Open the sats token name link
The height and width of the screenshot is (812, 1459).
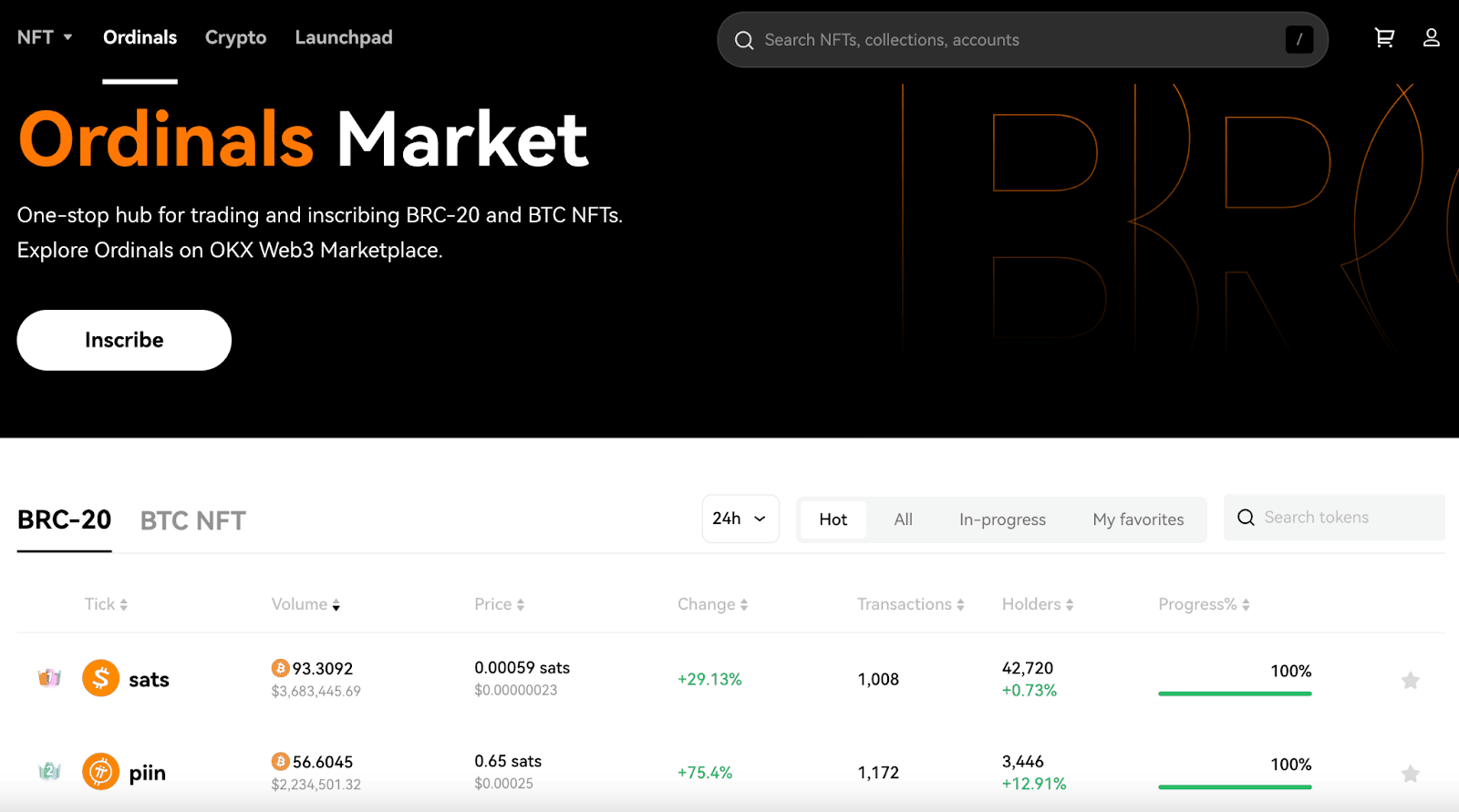(x=149, y=680)
